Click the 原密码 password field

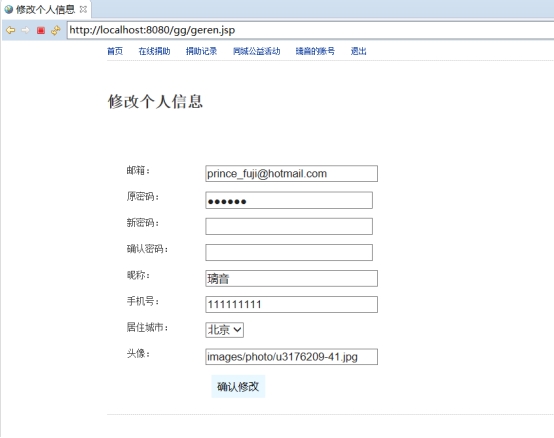(289, 200)
